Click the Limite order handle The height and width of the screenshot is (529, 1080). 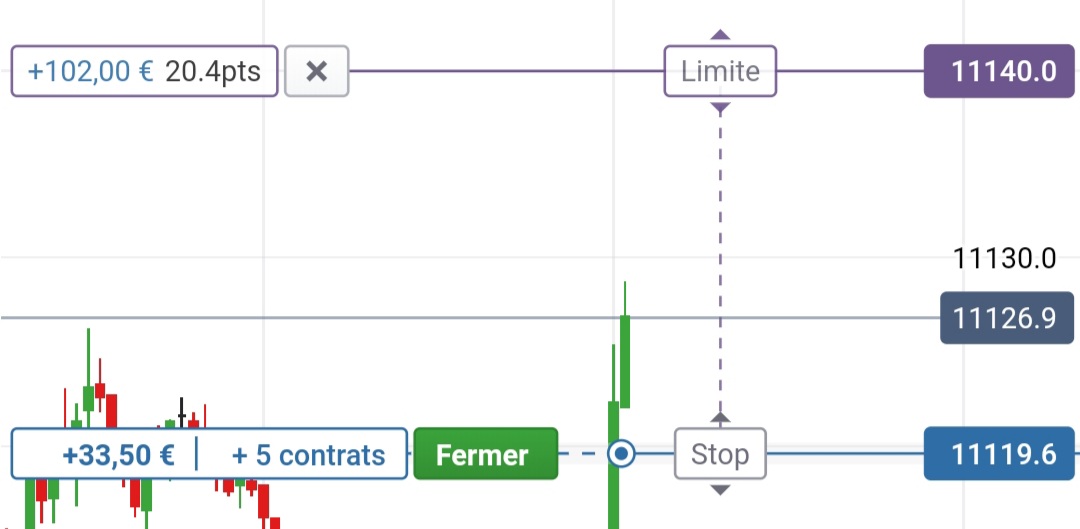(720, 72)
